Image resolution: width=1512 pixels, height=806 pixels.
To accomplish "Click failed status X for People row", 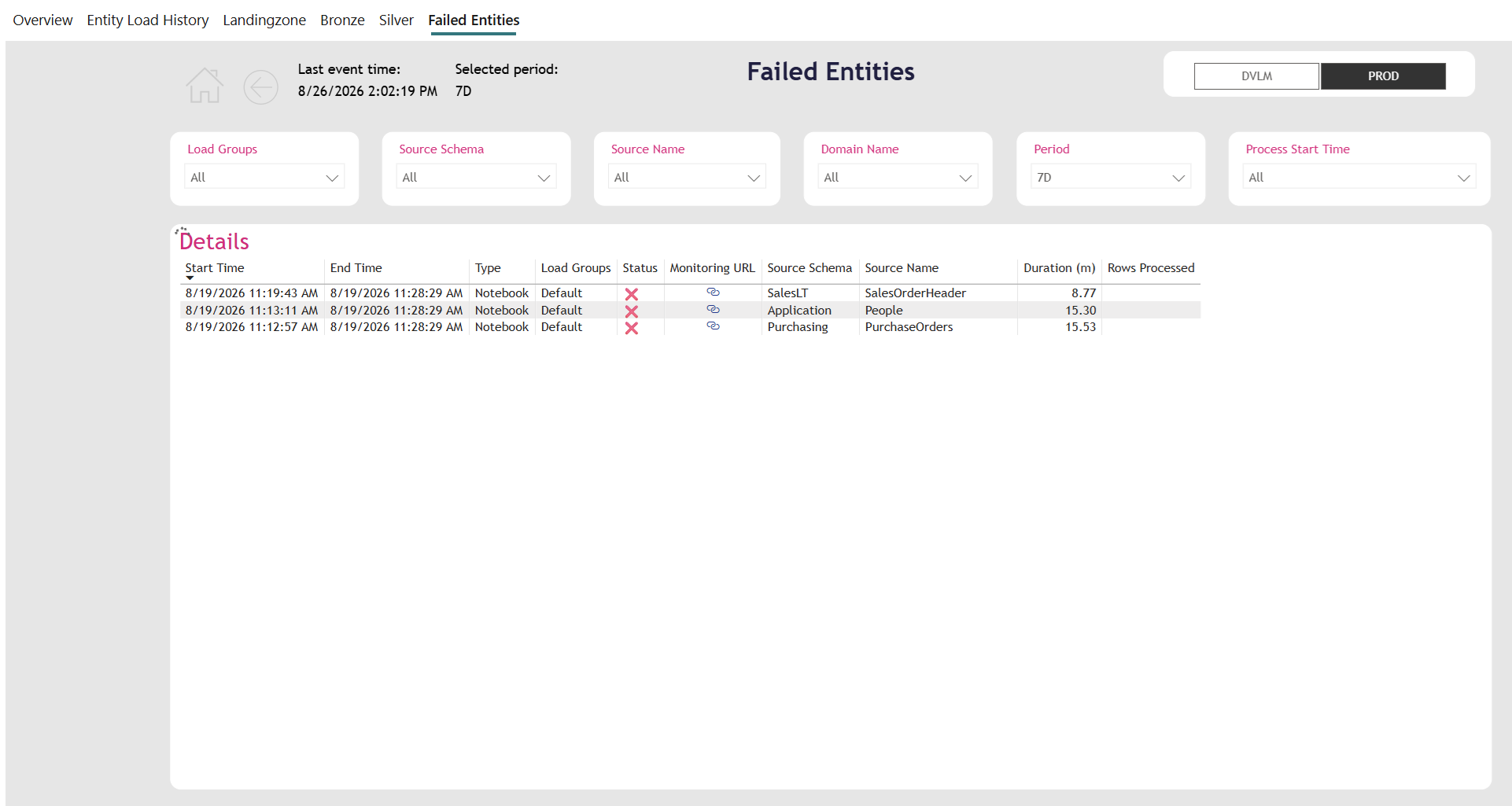I will pyautogui.click(x=631, y=311).
